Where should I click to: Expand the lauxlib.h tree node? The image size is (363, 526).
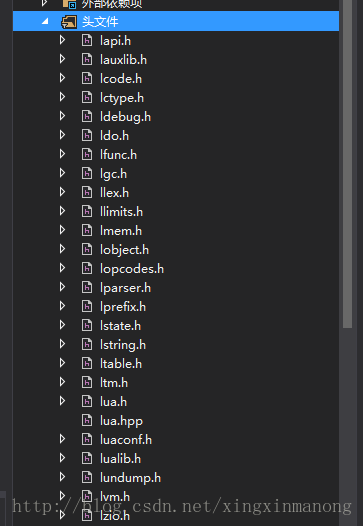pos(62,59)
